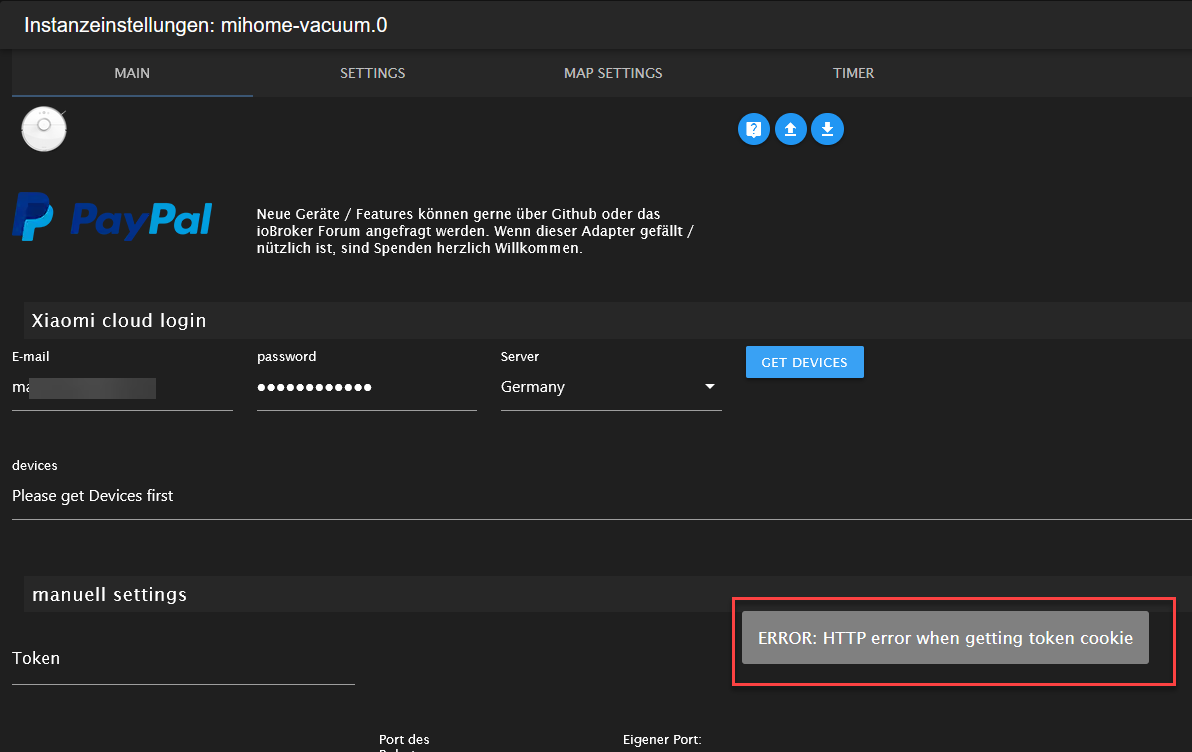
Task: Click the manuell settings heading
Action: [x=109, y=595]
